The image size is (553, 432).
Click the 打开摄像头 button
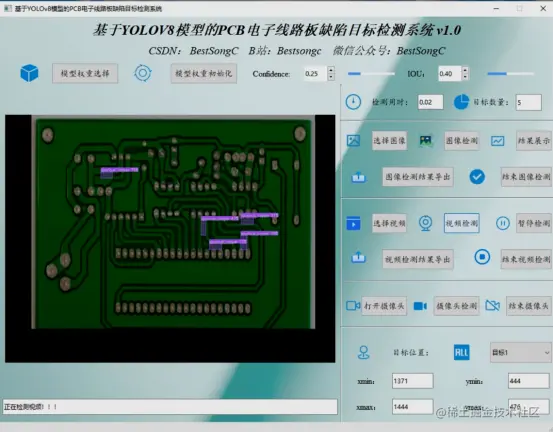click(384, 306)
